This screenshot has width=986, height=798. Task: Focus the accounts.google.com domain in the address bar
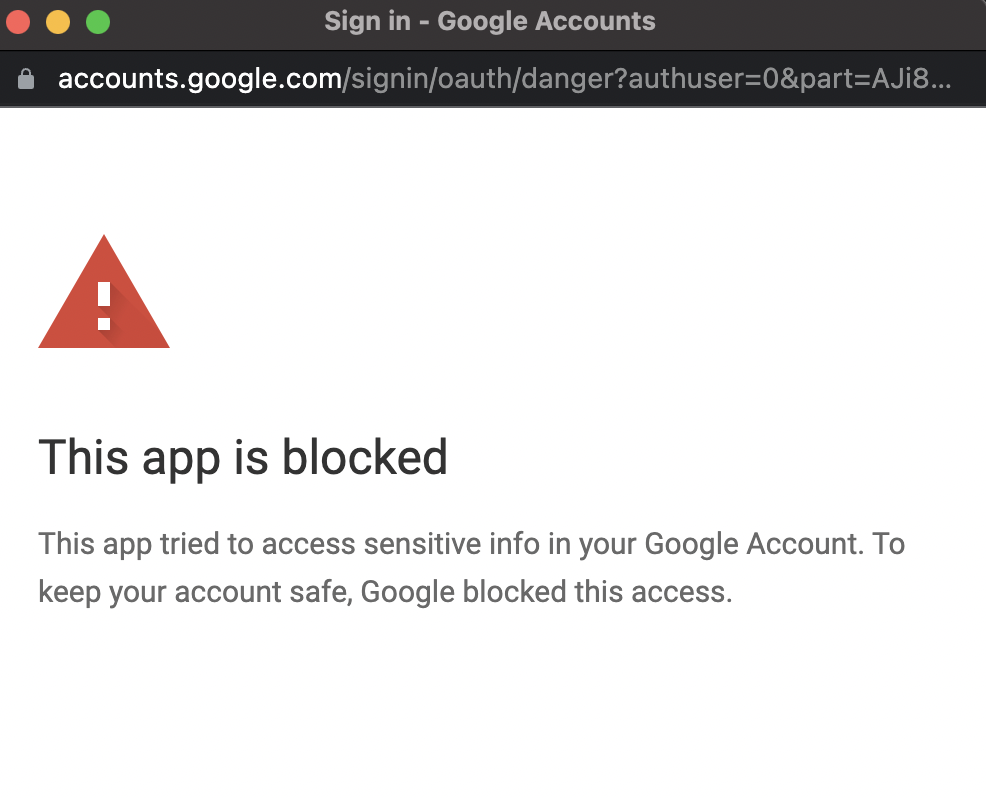pos(200,79)
